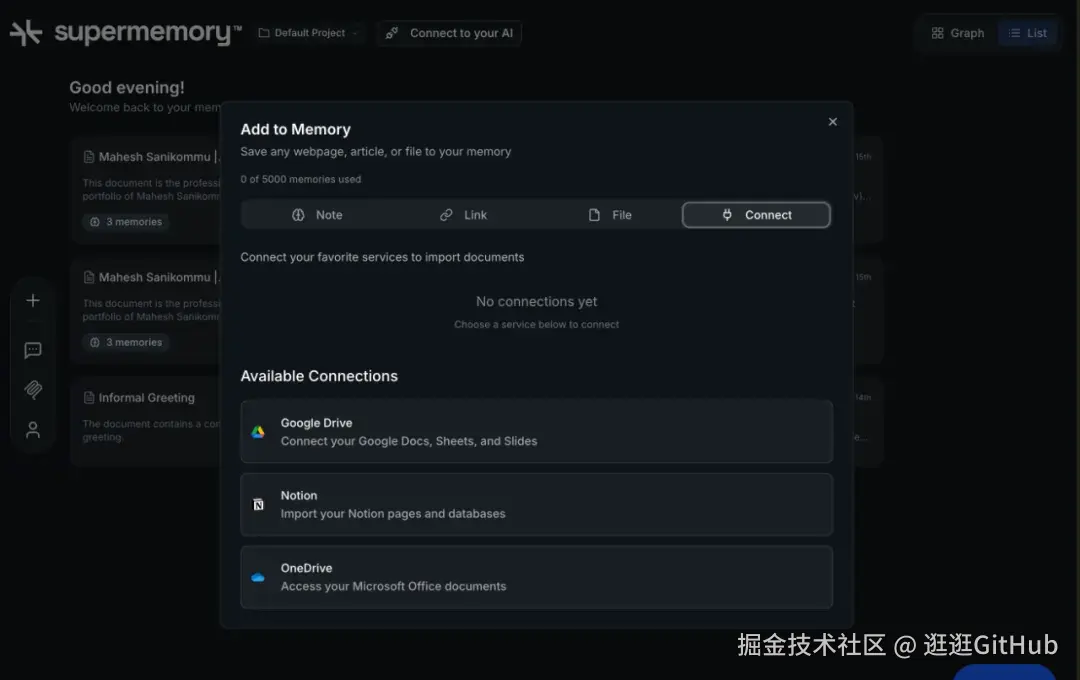Viewport: 1080px width, 680px height.
Task: Close the Add to Memory dialog
Action: pyautogui.click(x=833, y=122)
